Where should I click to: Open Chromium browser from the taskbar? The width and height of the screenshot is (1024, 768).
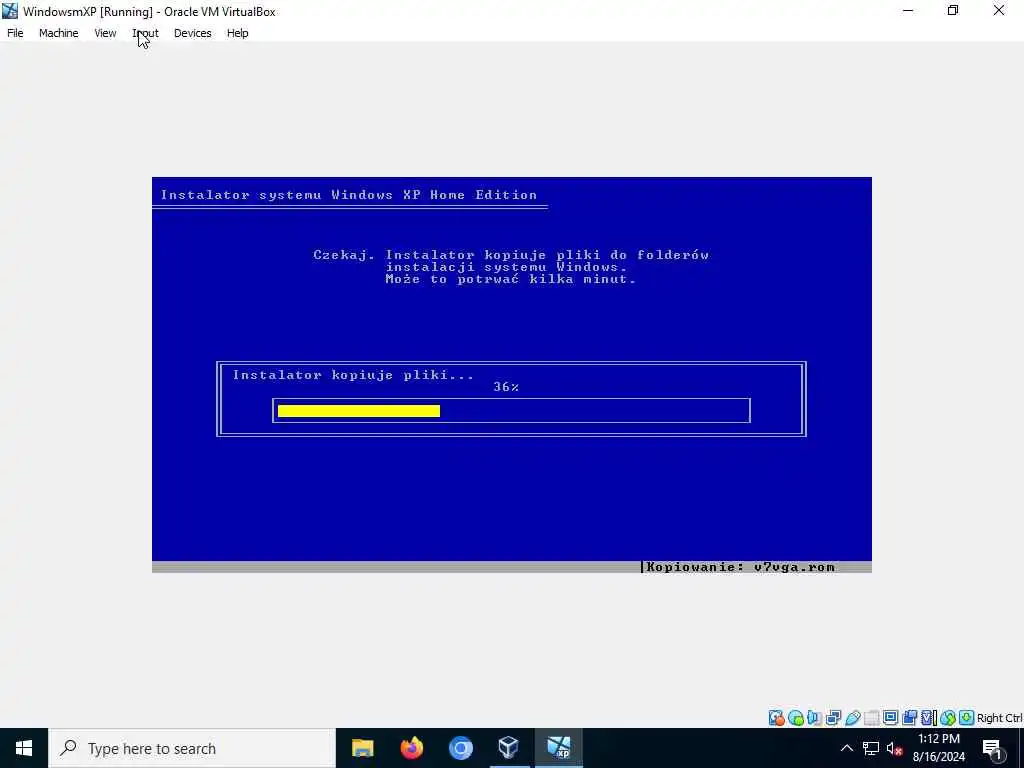460,748
